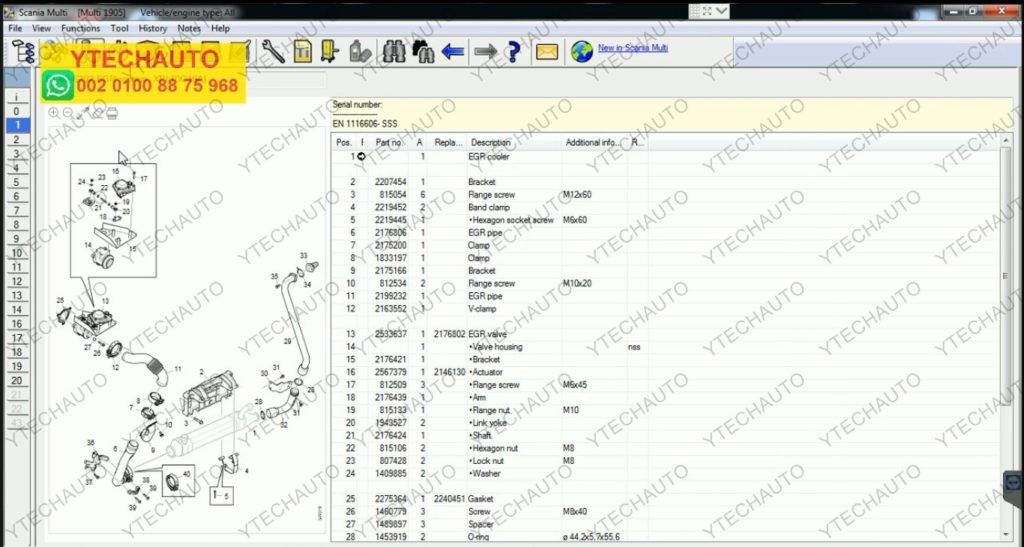This screenshot has height=547, width=1024.
Task: Switch to illustration page tab 5
Action: point(16,182)
